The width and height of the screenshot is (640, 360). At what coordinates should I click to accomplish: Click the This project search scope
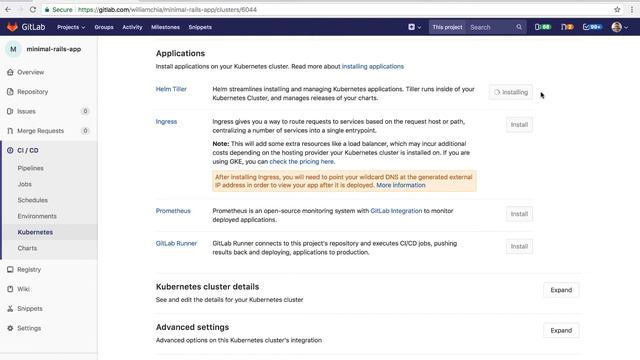[447, 27]
